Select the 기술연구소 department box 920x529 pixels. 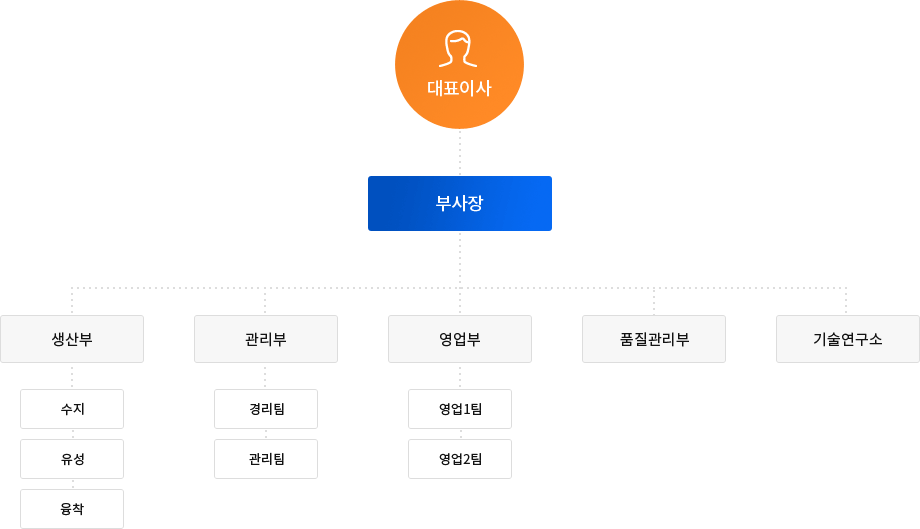848,339
